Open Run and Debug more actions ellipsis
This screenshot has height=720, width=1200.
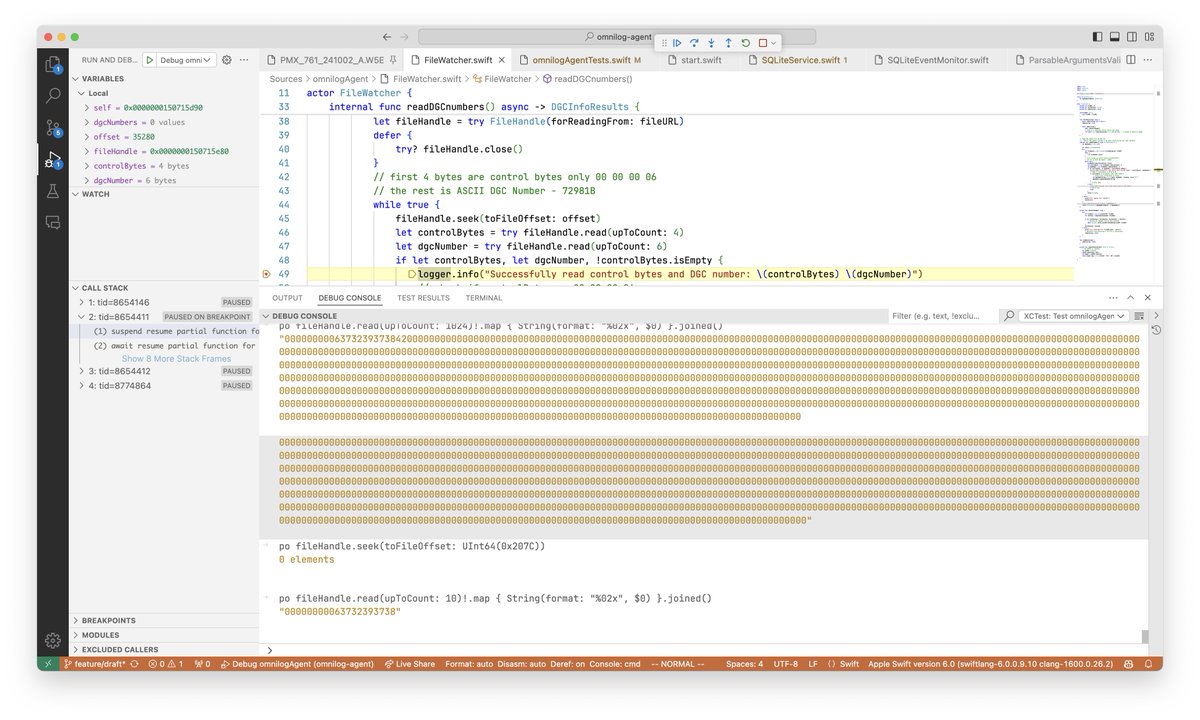pos(243,60)
